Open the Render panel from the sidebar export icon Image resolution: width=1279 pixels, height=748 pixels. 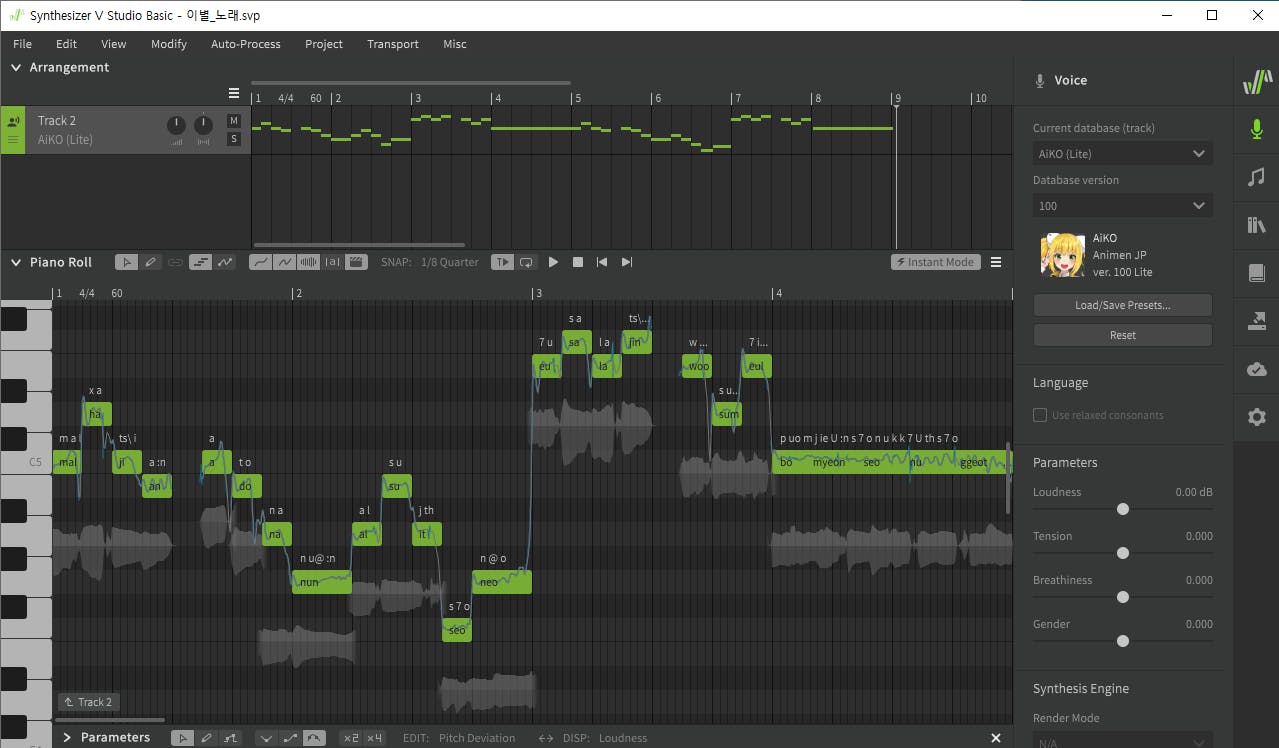click(x=1256, y=321)
